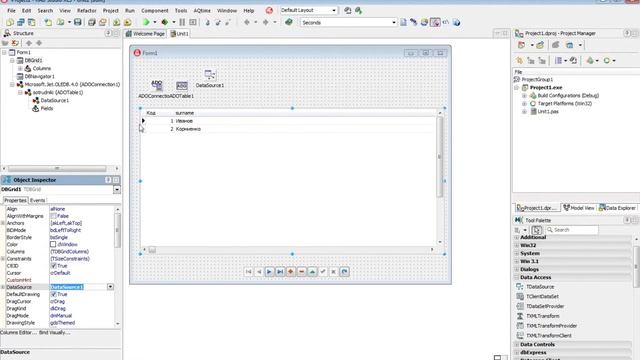
Task: Click TDataSource icon in Tool Palette
Action: [x=520, y=287]
